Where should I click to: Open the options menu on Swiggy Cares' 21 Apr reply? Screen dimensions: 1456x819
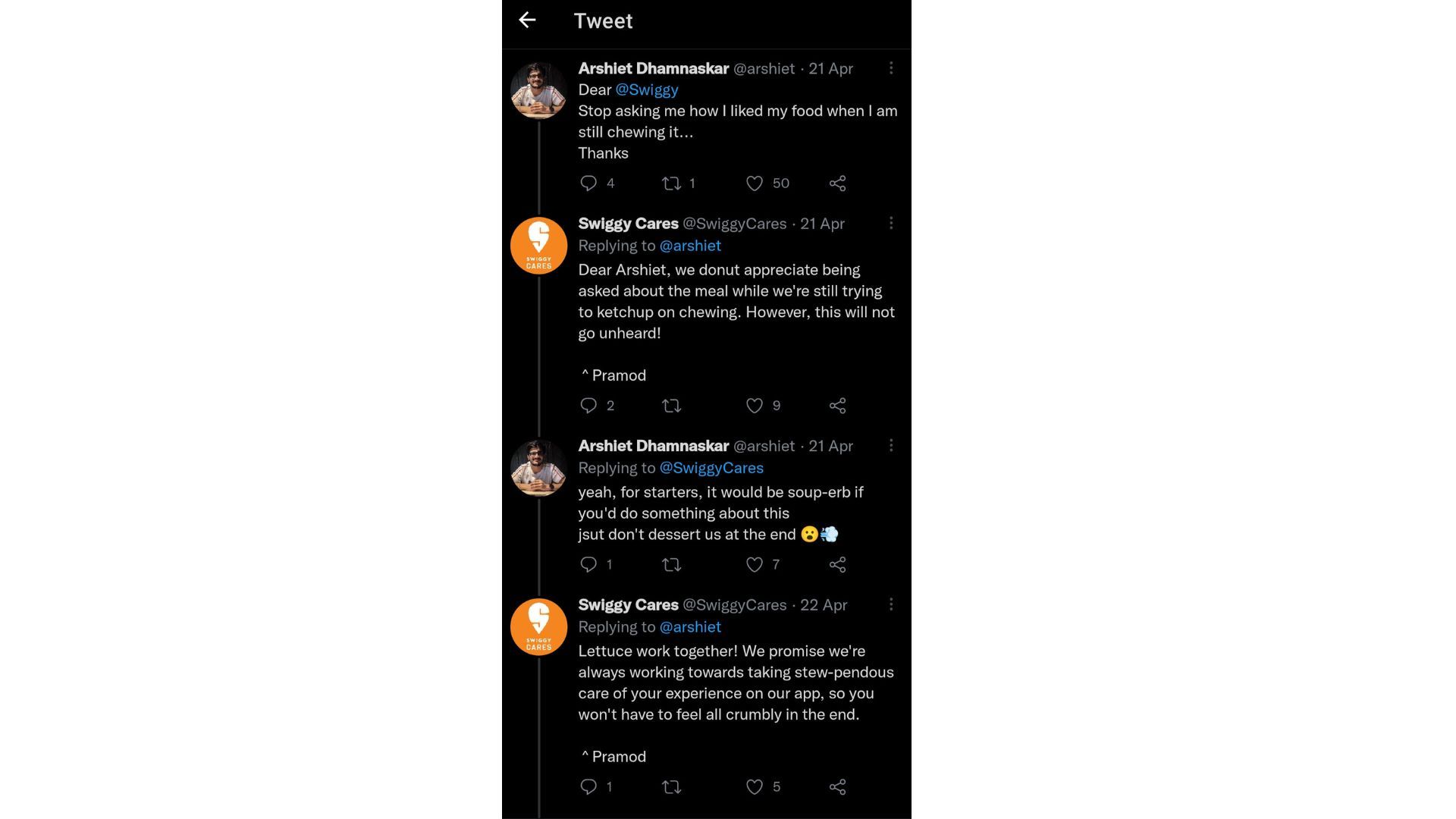coord(891,224)
